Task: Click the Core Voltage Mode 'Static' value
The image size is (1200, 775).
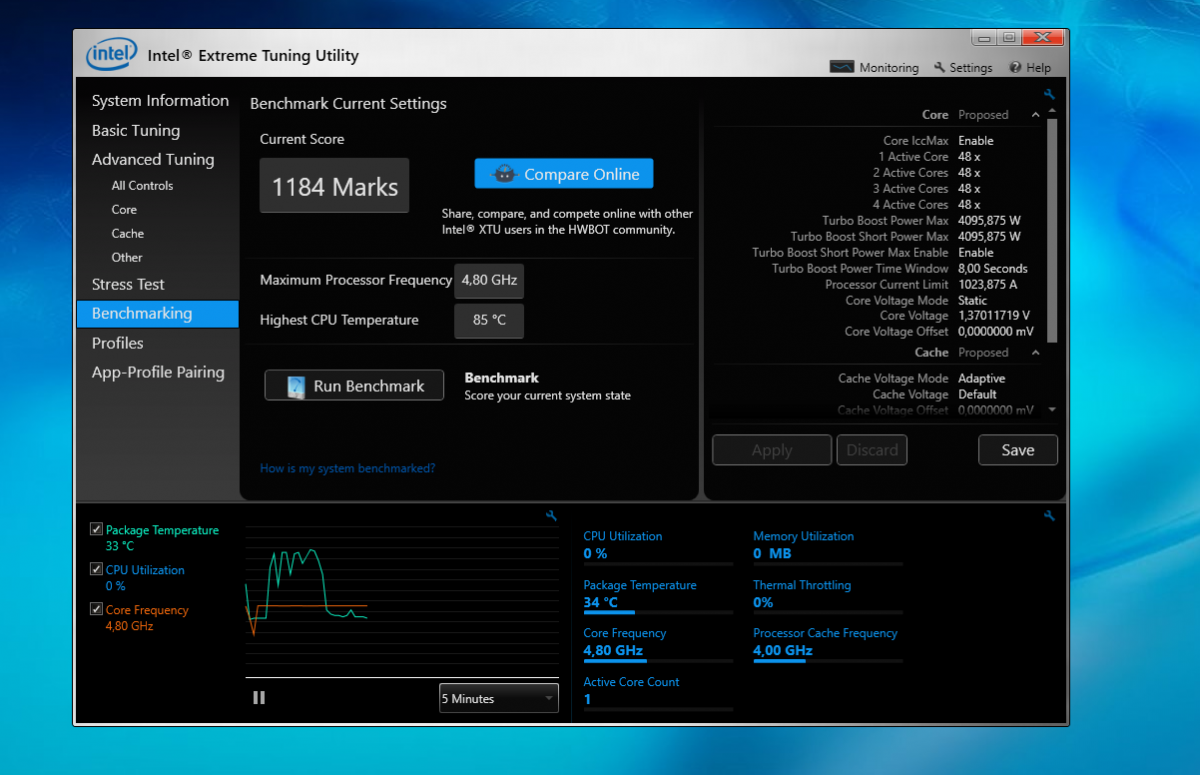Action: [973, 301]
